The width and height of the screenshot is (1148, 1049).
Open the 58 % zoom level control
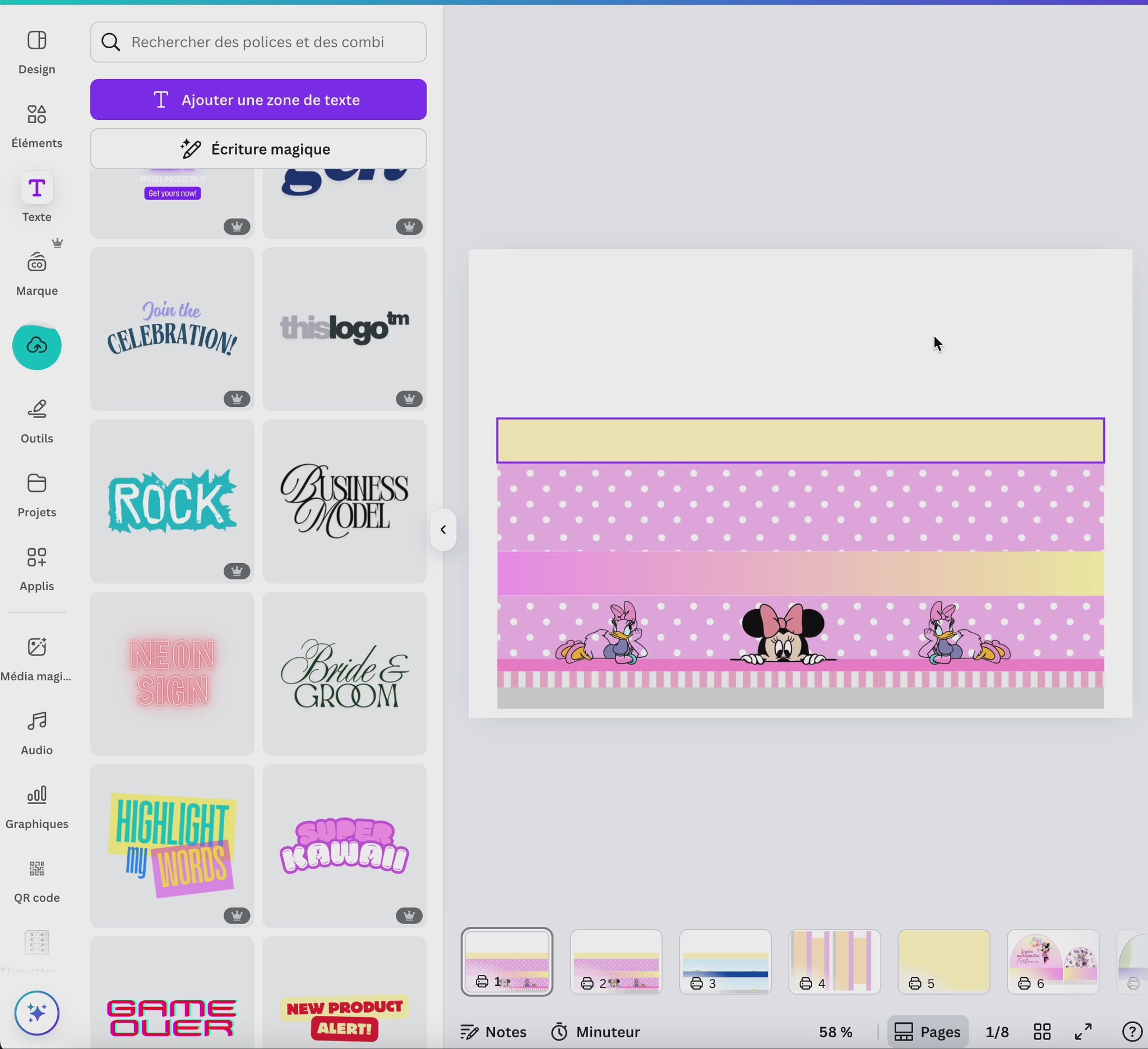(835, 1032)
